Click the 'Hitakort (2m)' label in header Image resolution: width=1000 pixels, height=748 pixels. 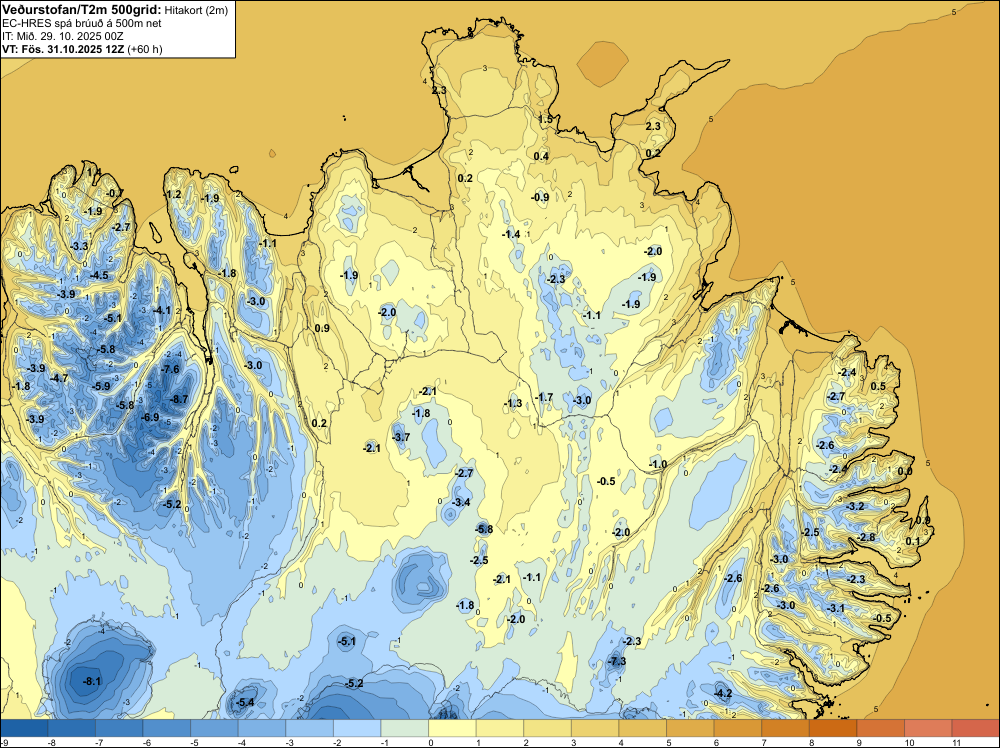[196, 10]
